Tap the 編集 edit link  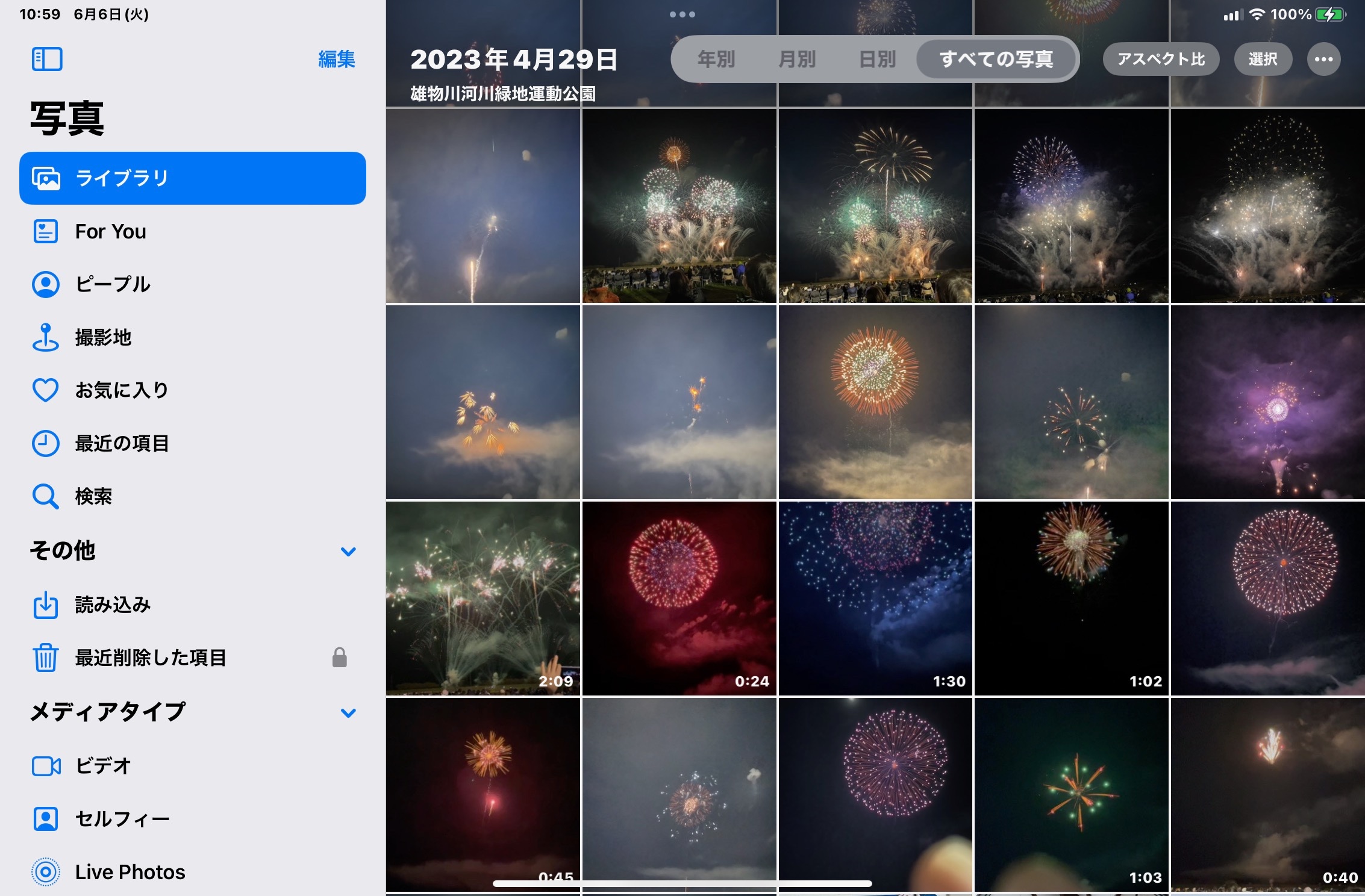(336, 59)
